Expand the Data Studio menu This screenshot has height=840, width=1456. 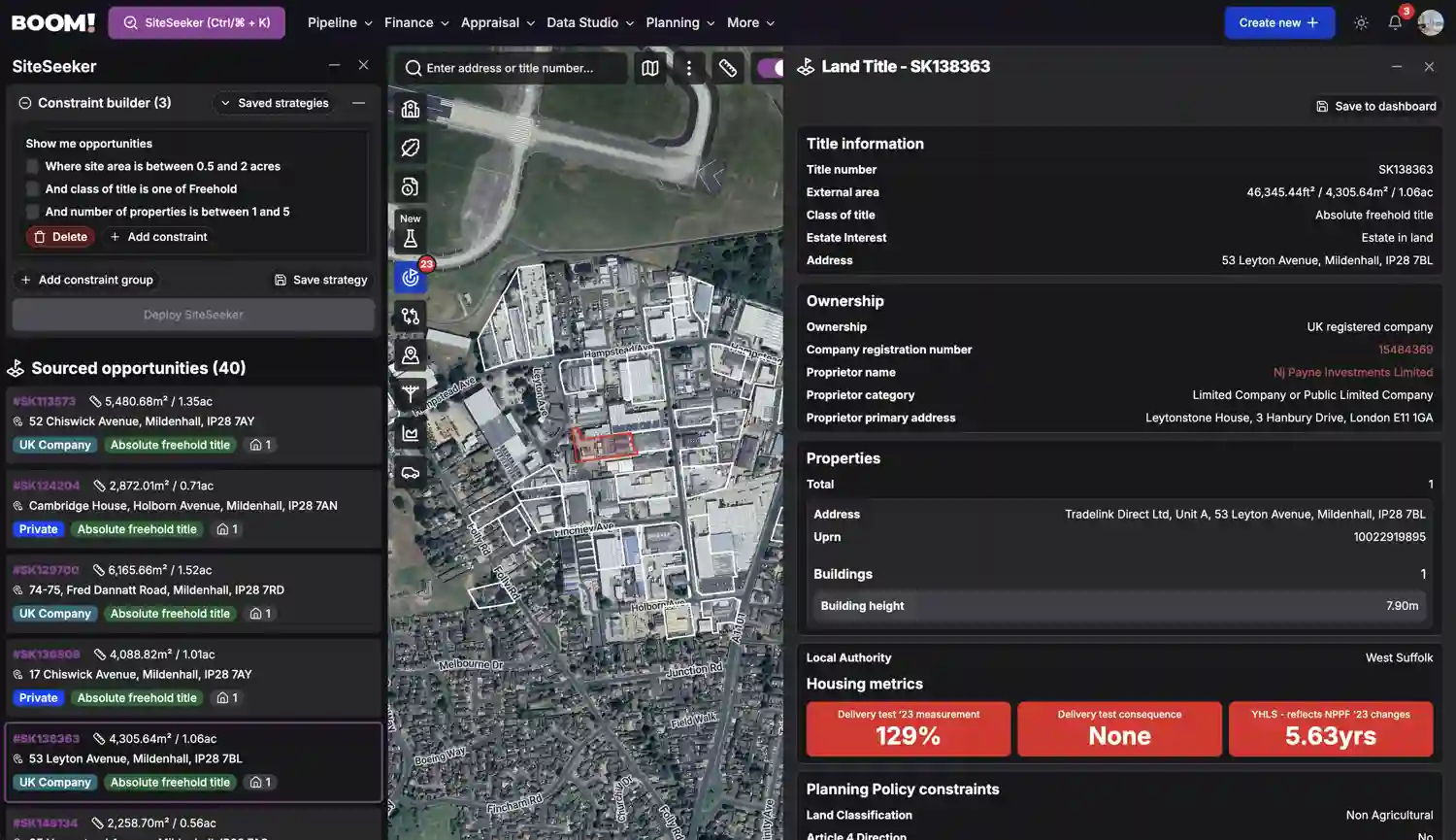click(590, 22)
